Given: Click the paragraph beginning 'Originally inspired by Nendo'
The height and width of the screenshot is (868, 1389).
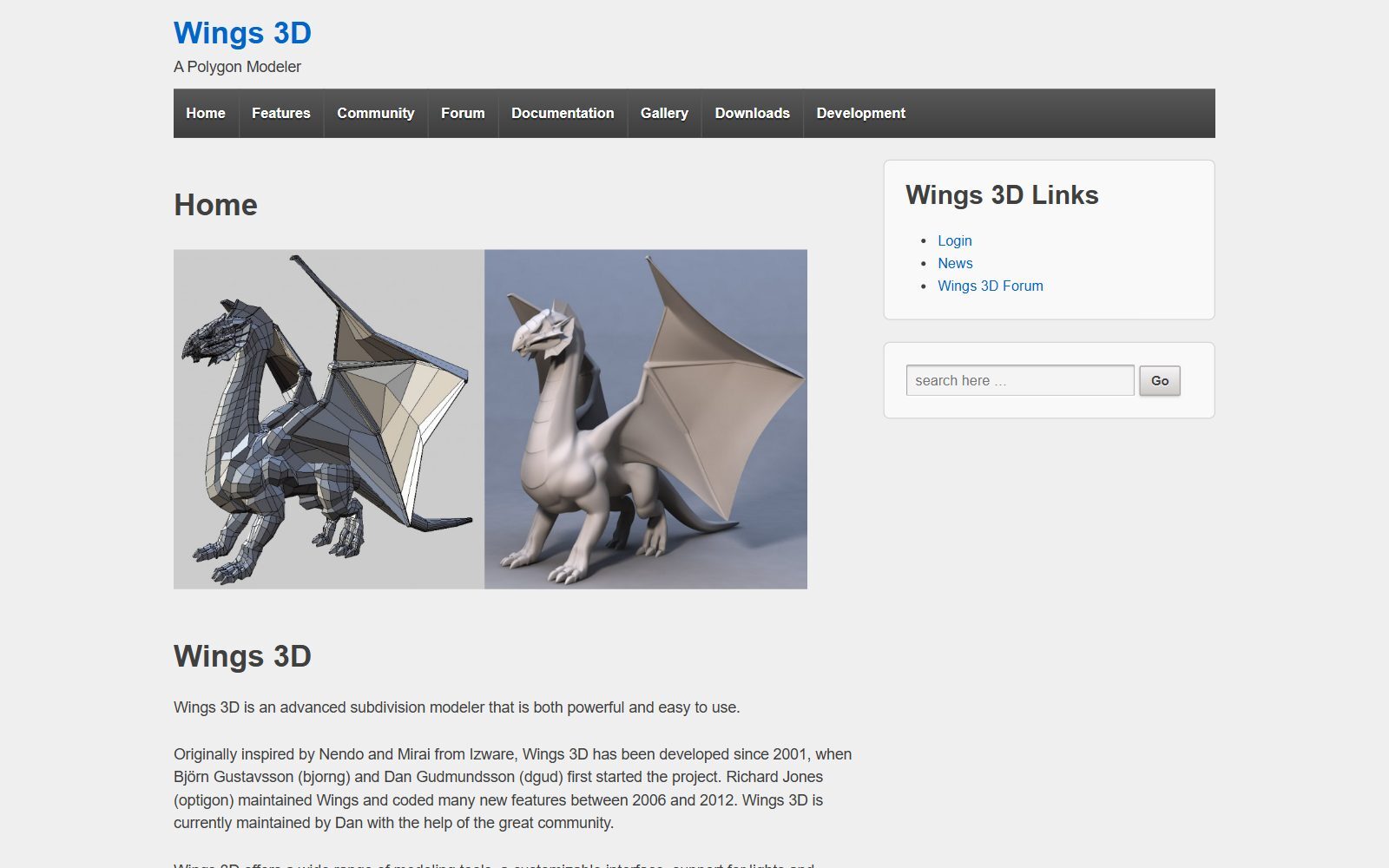Looking at the screenshot, I should (513, 788).
